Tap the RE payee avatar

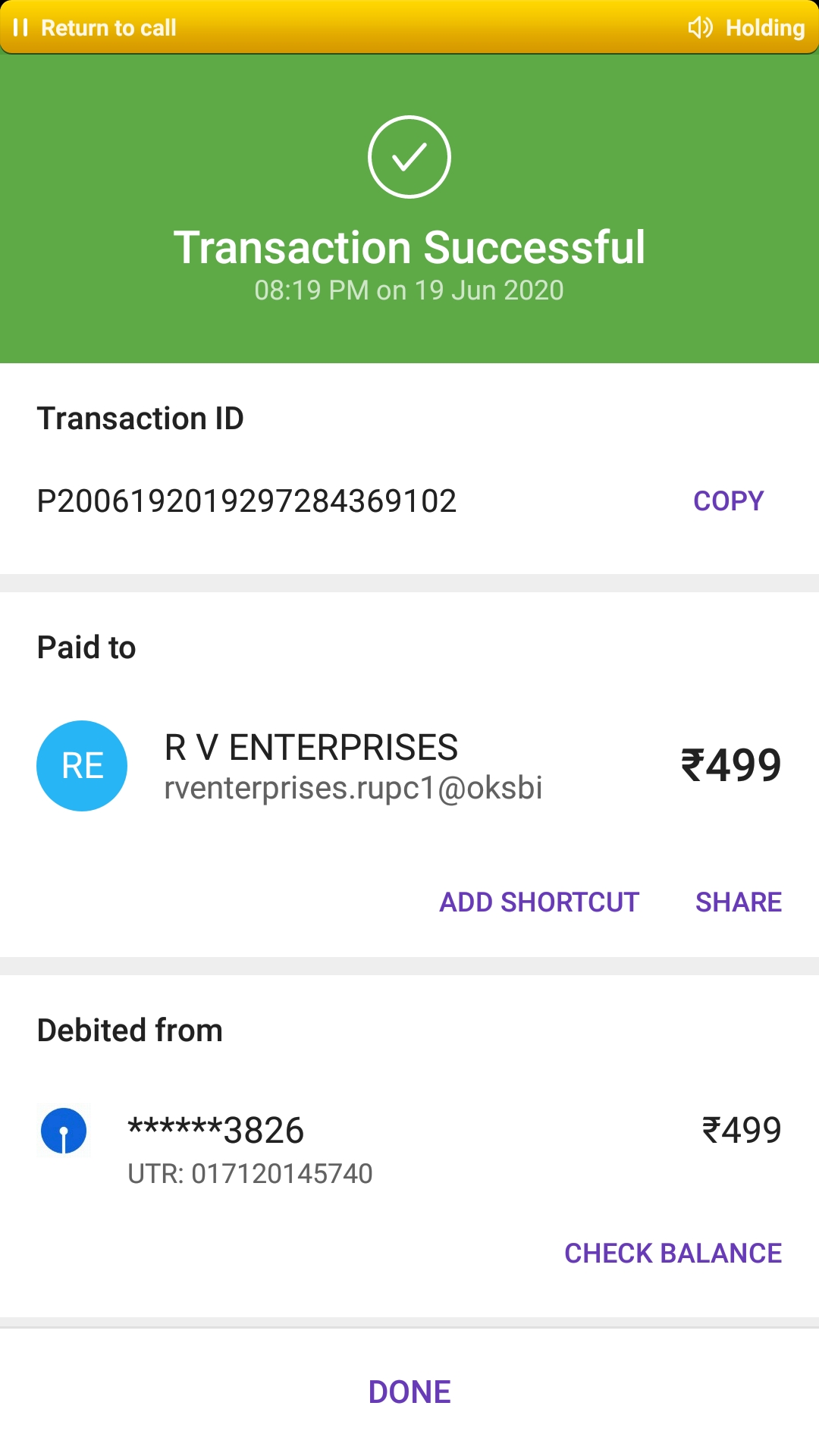(x=82, y=765)
